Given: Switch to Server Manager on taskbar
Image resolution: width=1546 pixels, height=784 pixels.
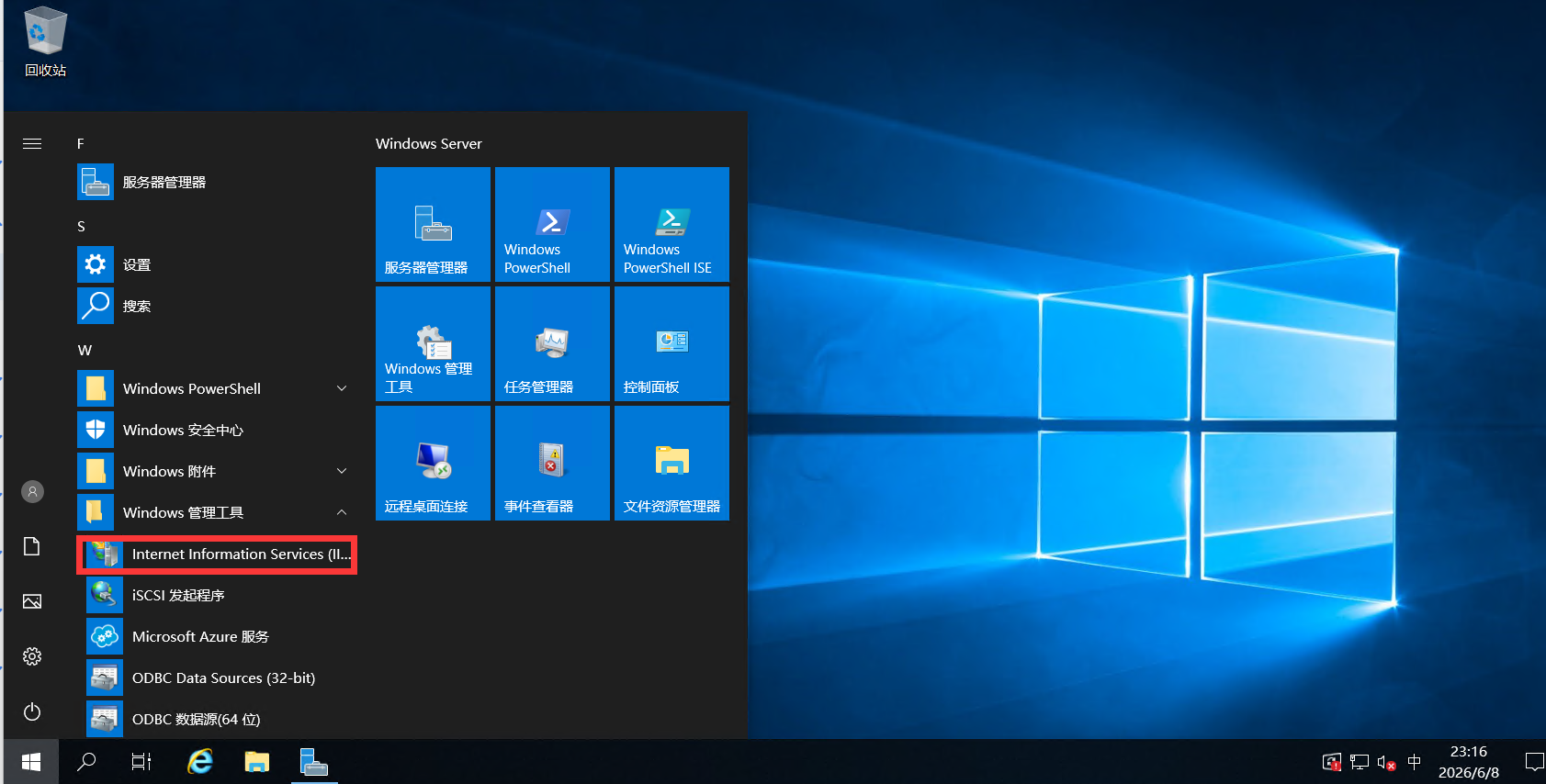Looking at the screenshot, I should (314, 762).
